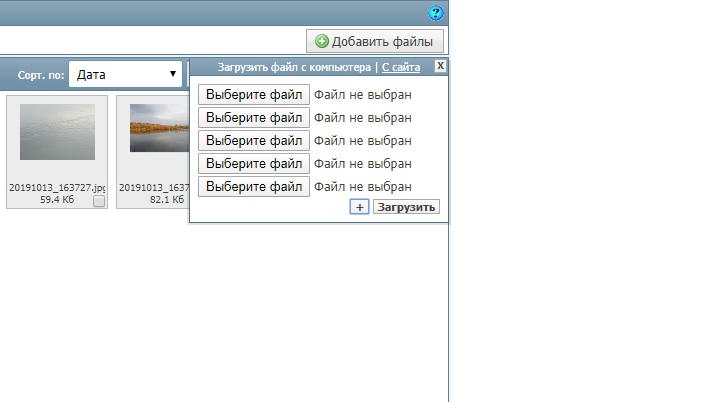Click the last Файл не выбран label

363,187
